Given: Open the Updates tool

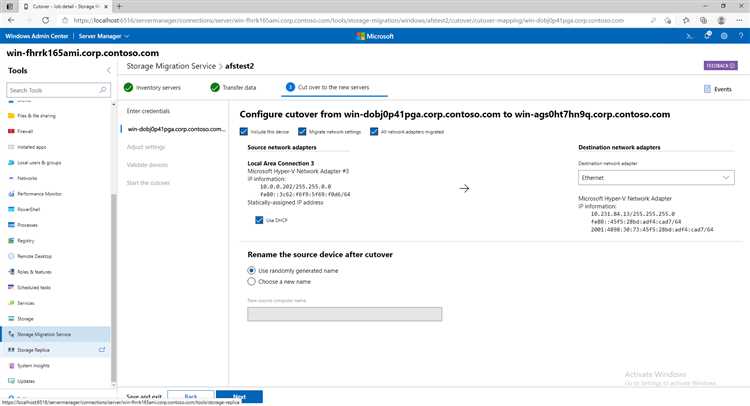Looking at the screenshot, I should pyautogui.click(x=26, y=381).
